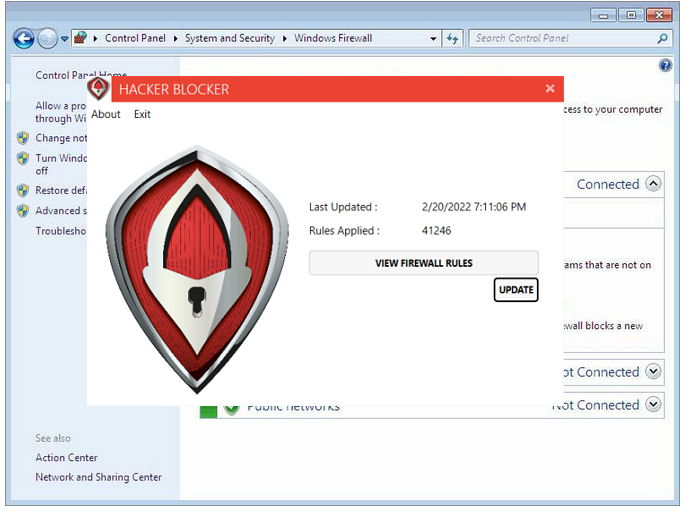The width and height of the screenshot is (684, 511).
Task: Open Control Panel Home link
Action: 81,75
